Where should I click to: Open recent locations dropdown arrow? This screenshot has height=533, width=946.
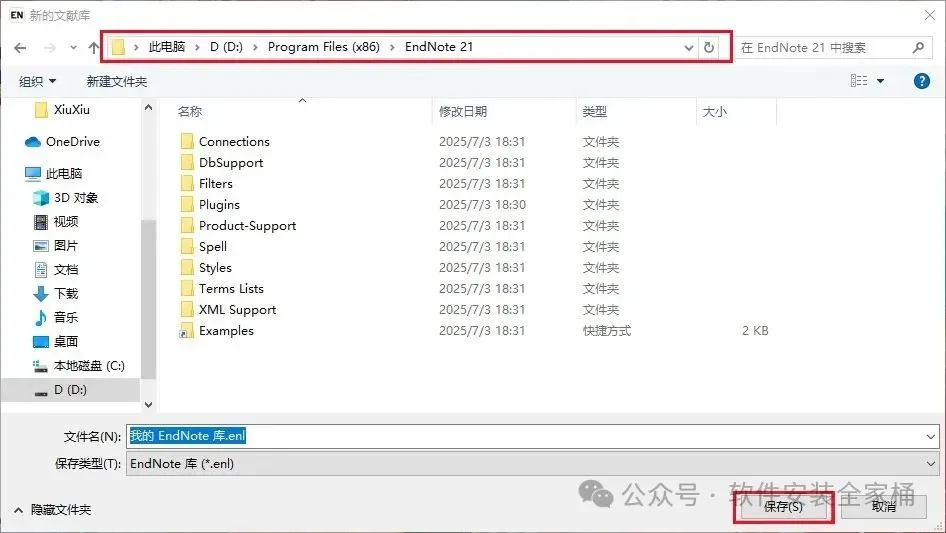coord(73,48)
